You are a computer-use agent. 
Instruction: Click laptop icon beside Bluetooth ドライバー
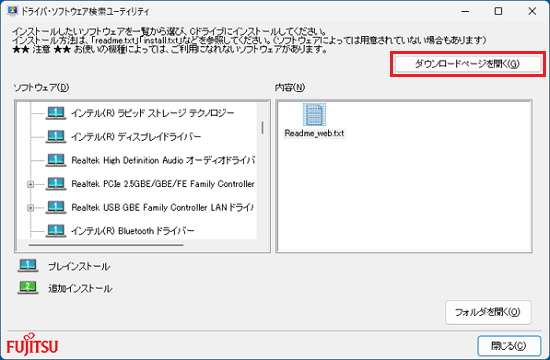pos(56,231)
